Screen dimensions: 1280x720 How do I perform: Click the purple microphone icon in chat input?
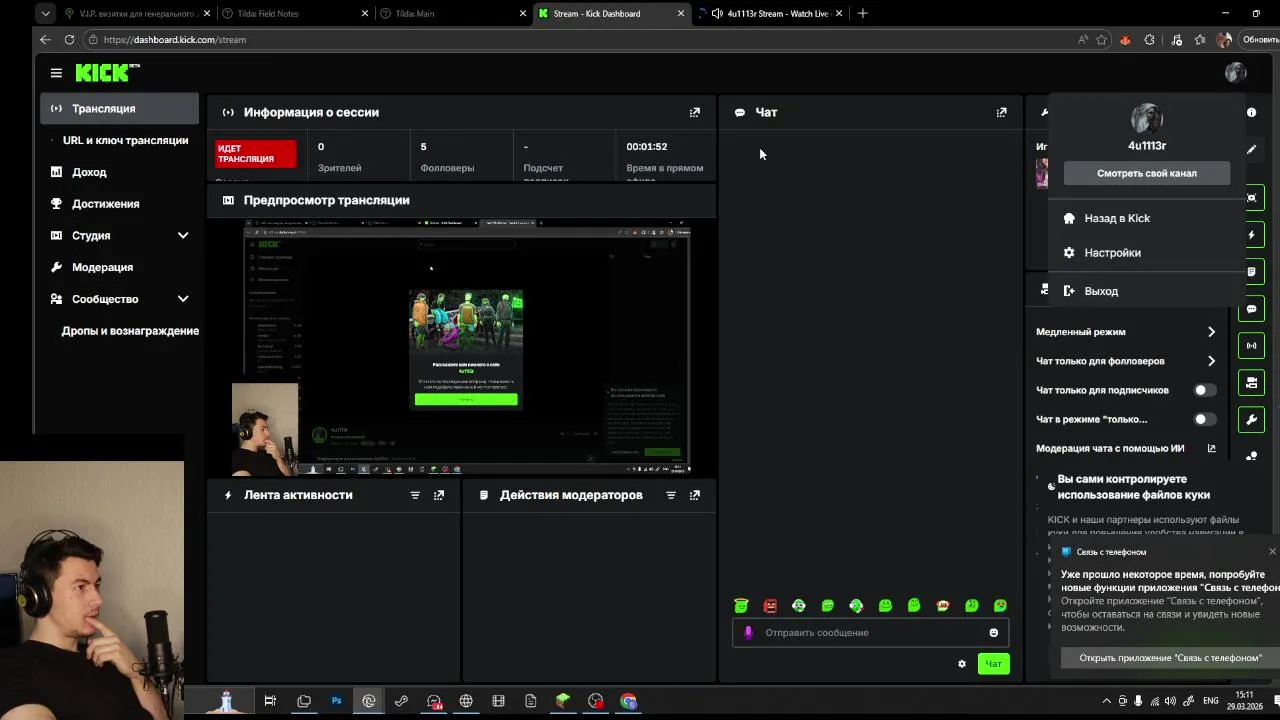pyautogui.click(x=748, y=633)
